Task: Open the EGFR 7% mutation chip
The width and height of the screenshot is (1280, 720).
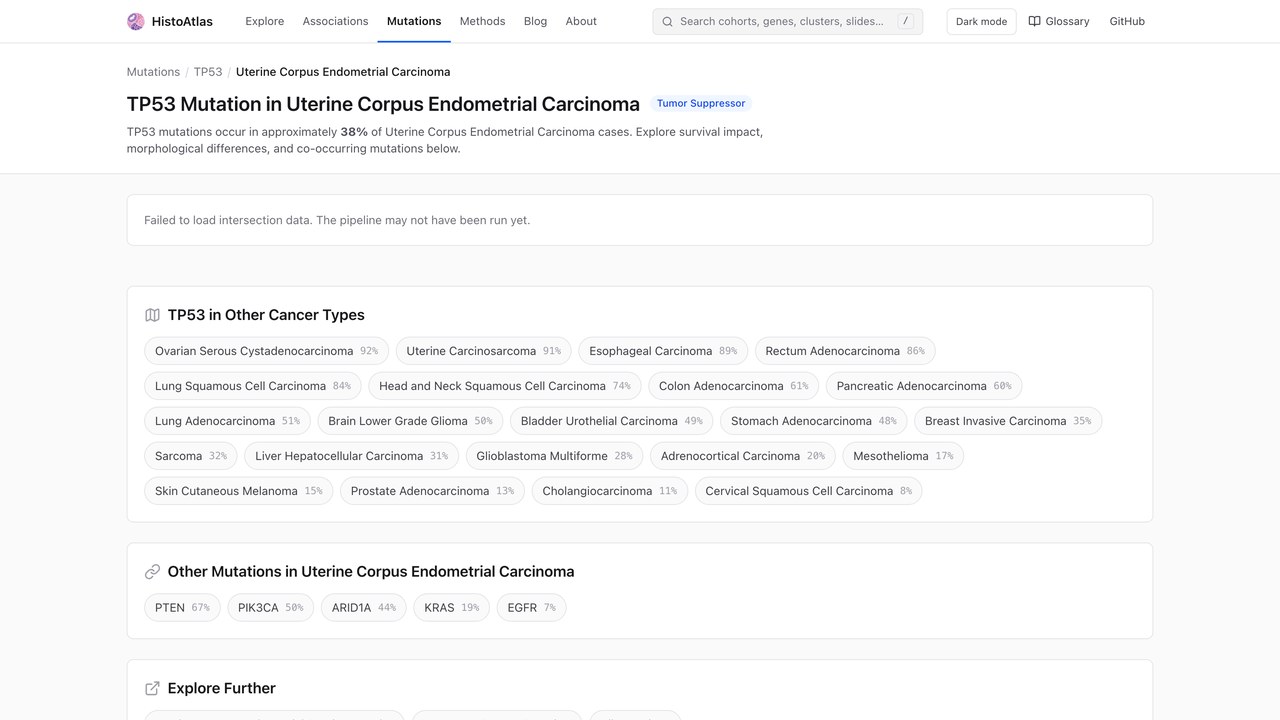Action: 531,608
